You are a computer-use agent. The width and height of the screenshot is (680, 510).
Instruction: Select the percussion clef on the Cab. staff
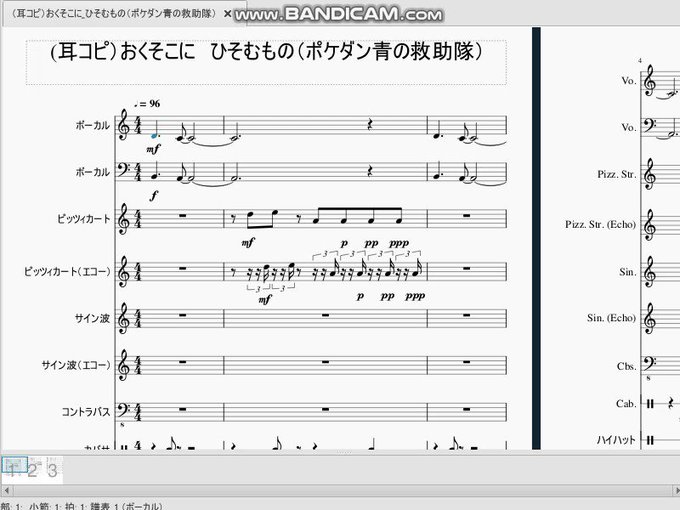pos(650,404)
